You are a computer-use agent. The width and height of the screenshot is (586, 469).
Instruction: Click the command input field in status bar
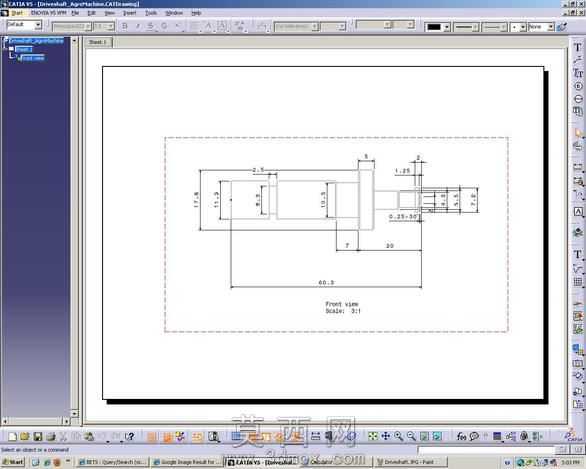pyautogui.click(x=487, y=450)
